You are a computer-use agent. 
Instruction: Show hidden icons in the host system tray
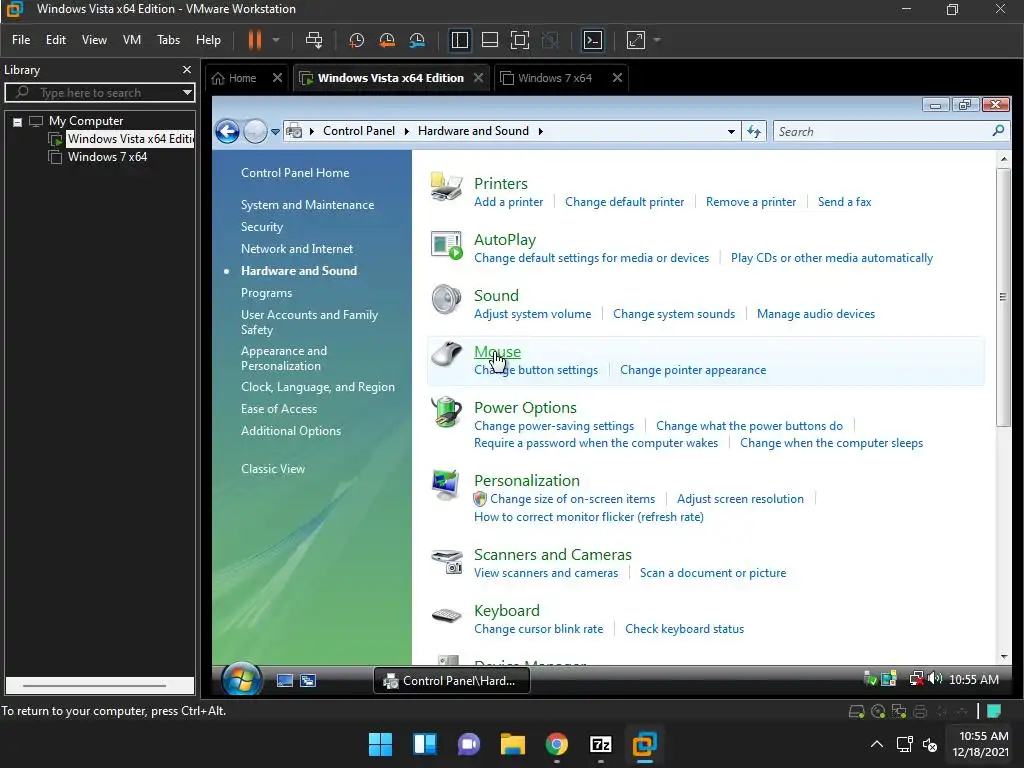click(877, 744)
